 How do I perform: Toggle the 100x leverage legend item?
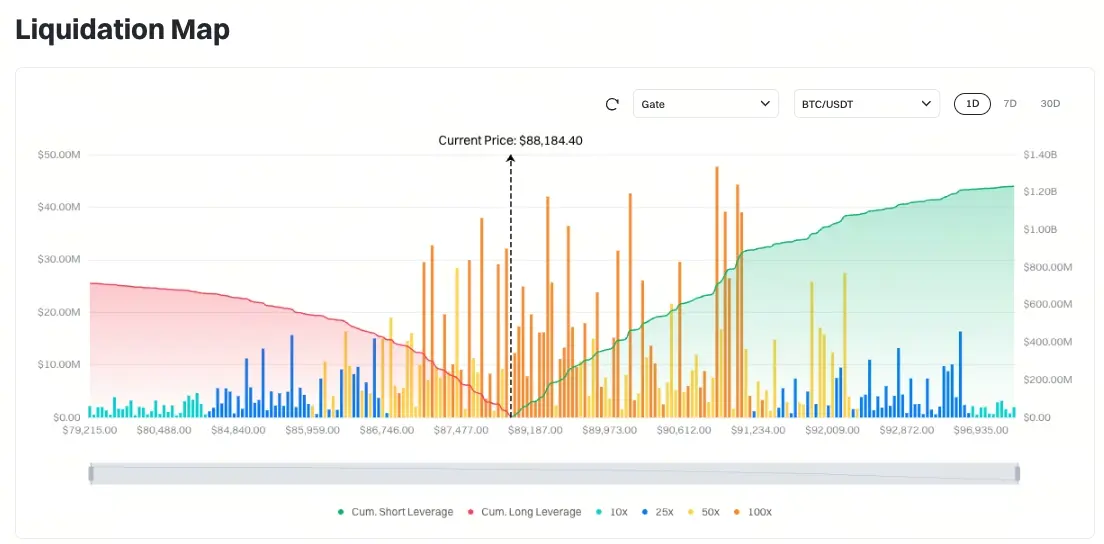coord(753,512)
